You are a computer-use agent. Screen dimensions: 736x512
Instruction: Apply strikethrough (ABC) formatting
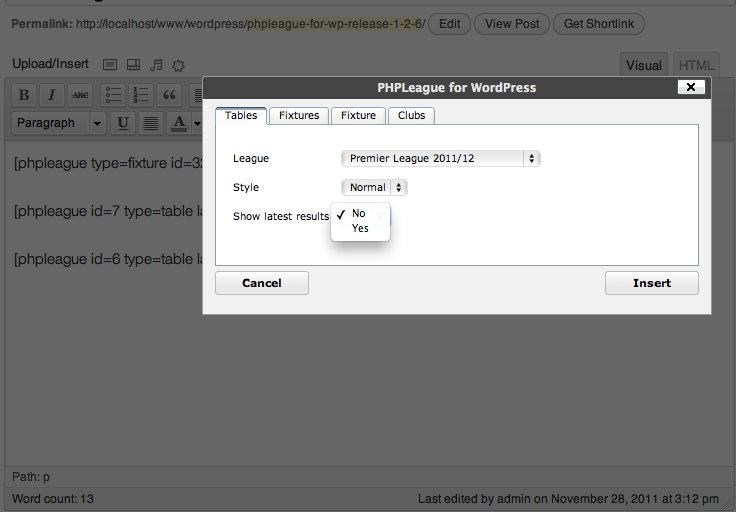[x=80, y=95]
